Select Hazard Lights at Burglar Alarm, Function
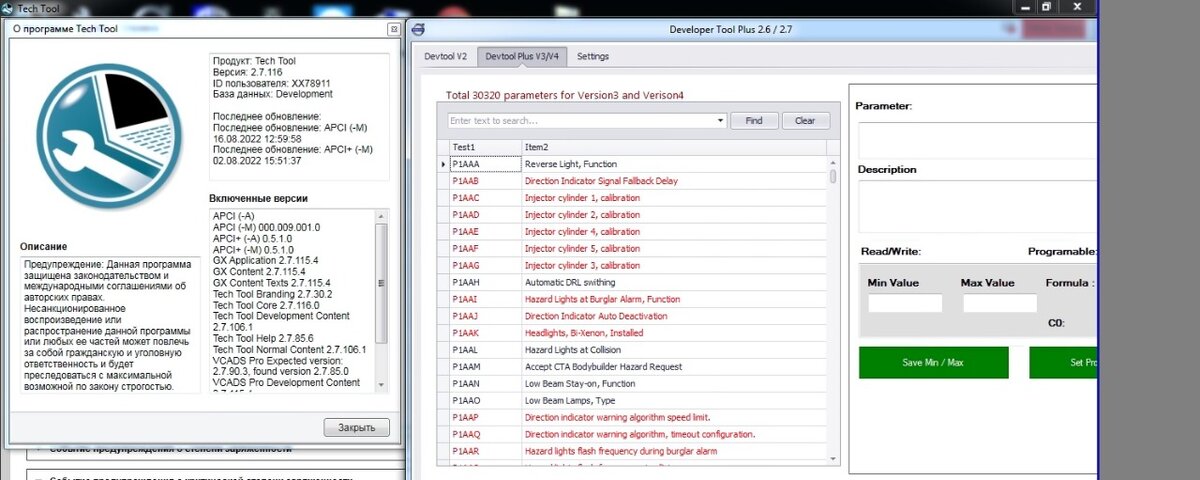The image size is (1200, 480). click(x=602, y=299)
